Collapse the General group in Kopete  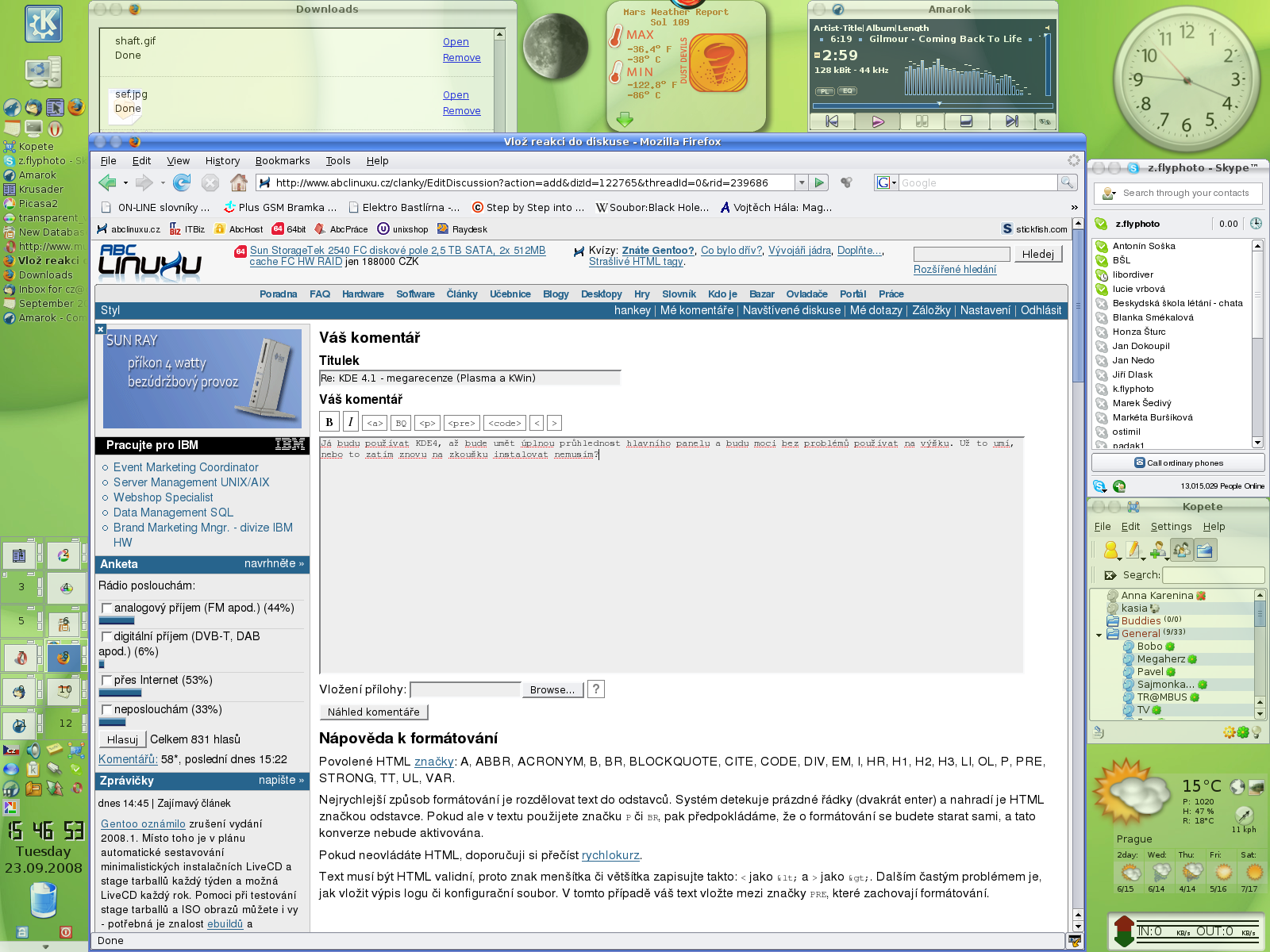point(1099,634)
